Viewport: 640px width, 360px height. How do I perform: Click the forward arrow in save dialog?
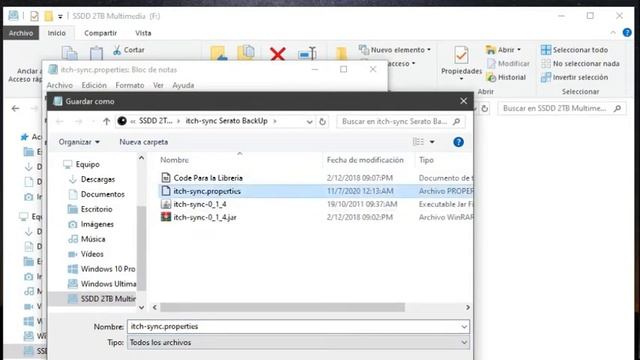tap(79, 121)
